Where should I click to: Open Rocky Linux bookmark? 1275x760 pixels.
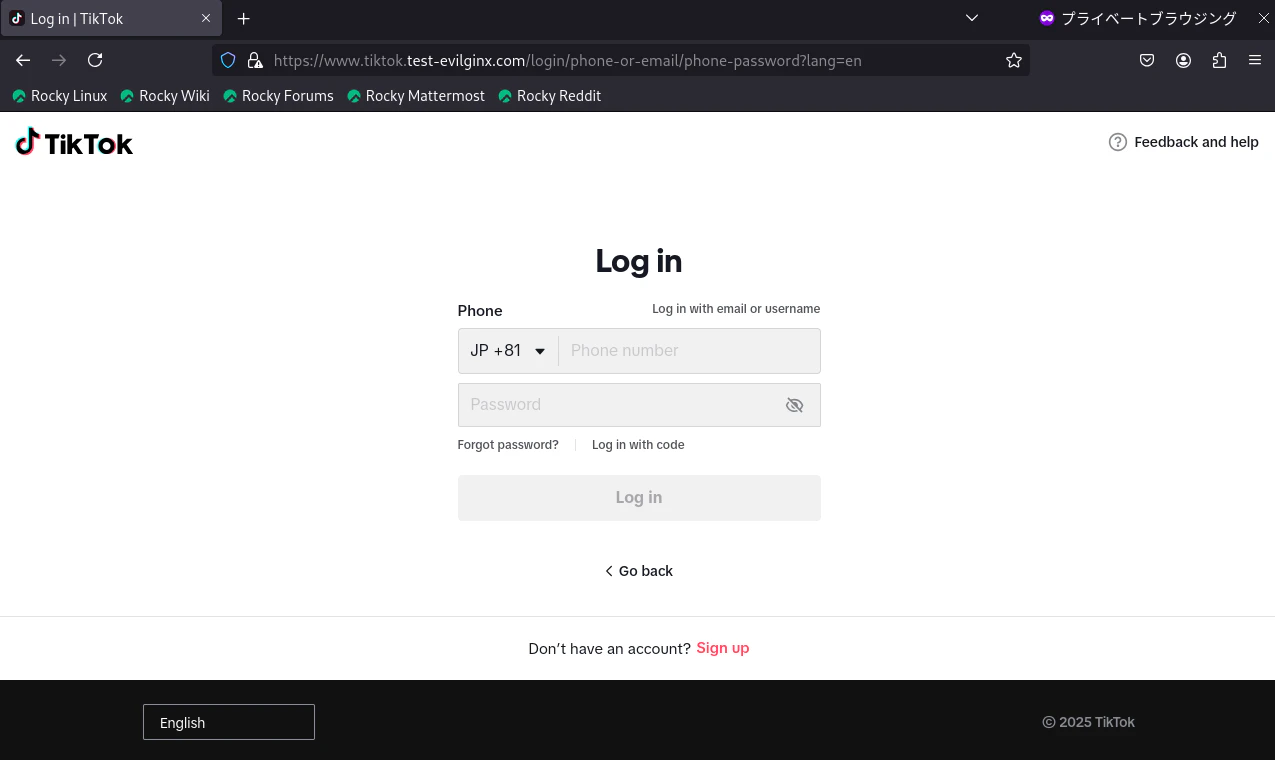(59, 96)
